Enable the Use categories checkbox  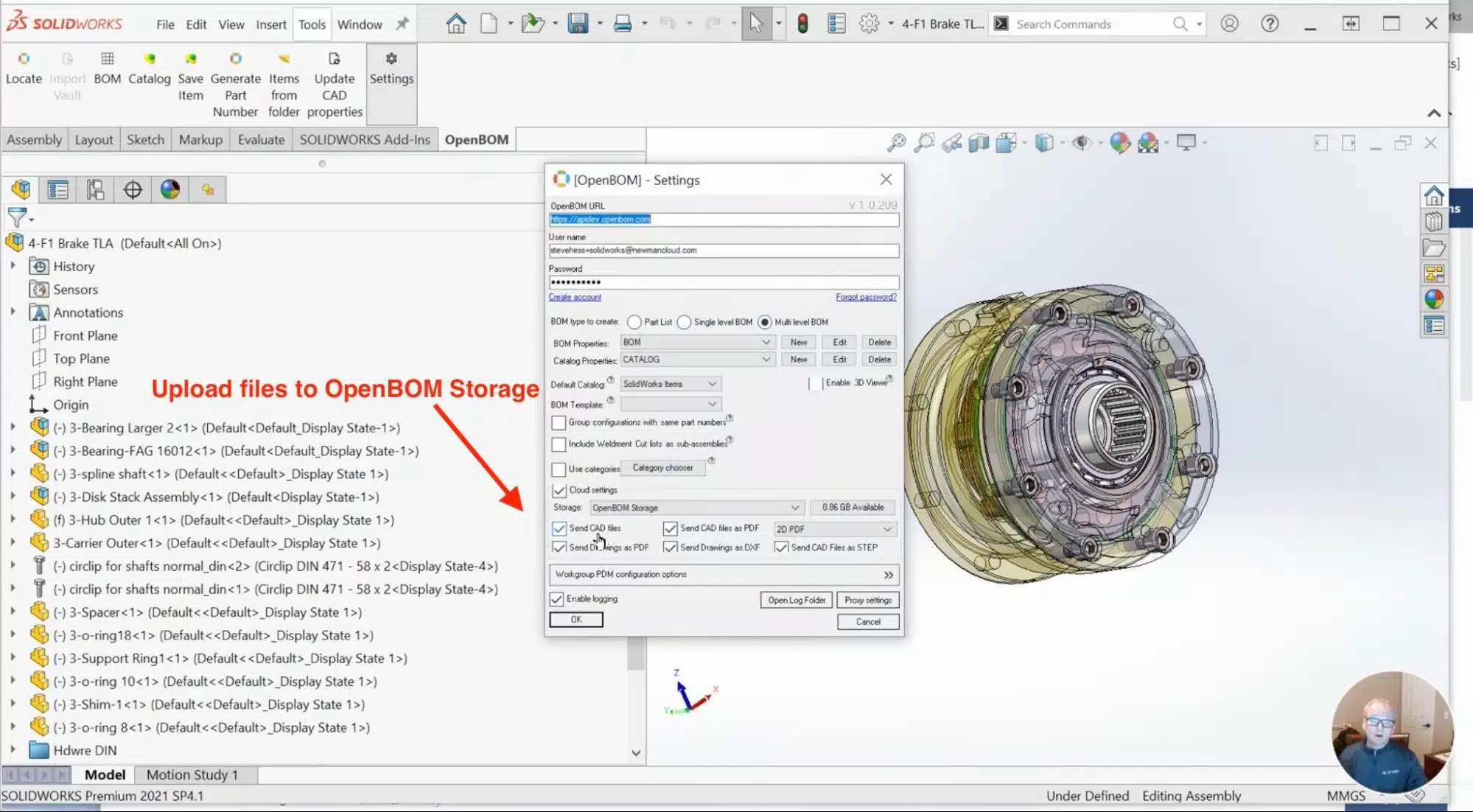pos(559,469)
